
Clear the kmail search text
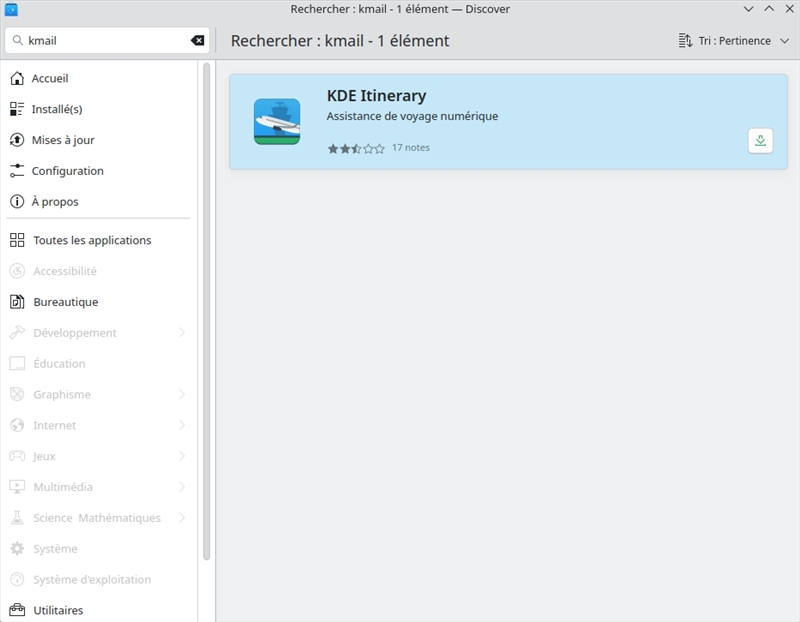(x=197, y=40)
